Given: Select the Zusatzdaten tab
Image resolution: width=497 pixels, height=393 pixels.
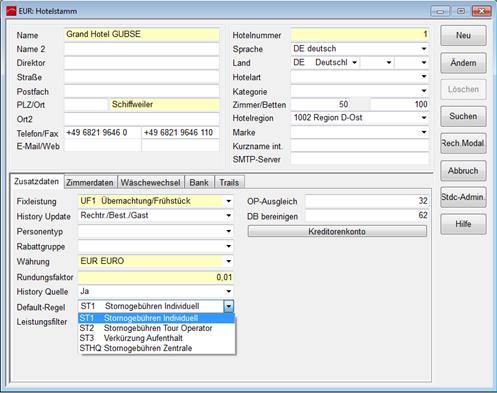Looking at the screenshot, I should click(36, 182).
